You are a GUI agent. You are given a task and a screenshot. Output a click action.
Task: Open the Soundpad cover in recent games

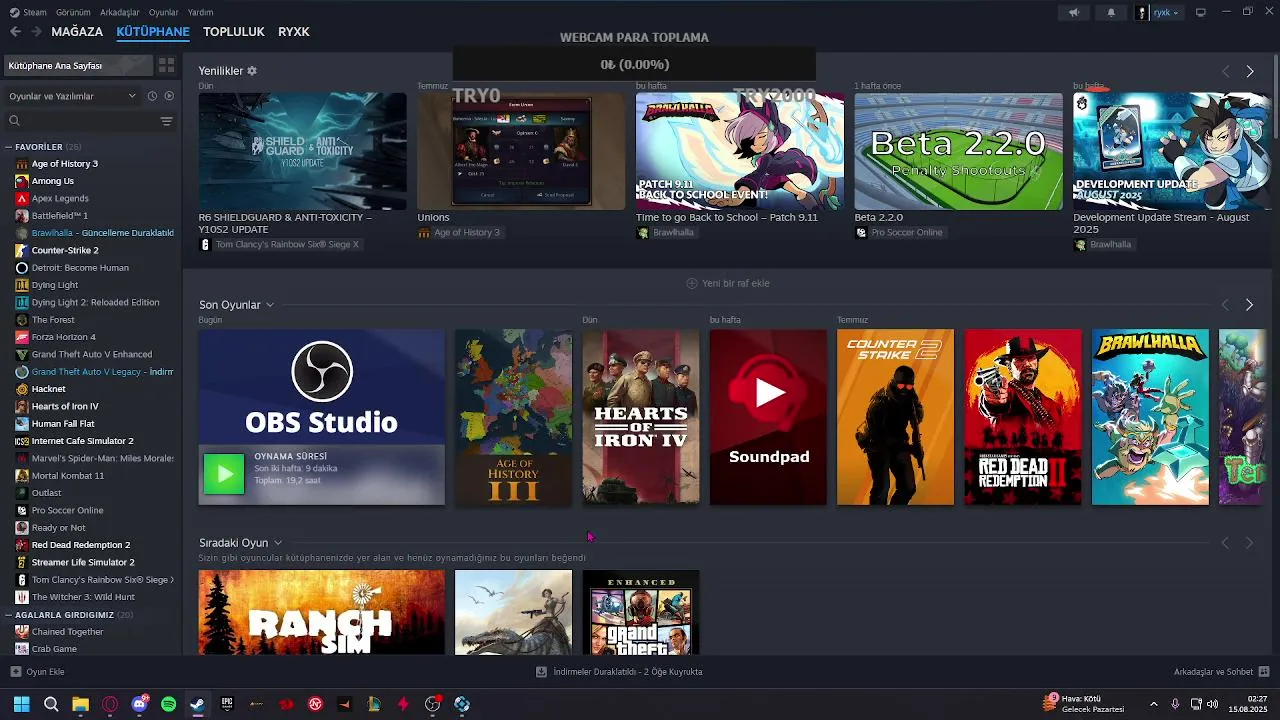[x=768, y=417]
